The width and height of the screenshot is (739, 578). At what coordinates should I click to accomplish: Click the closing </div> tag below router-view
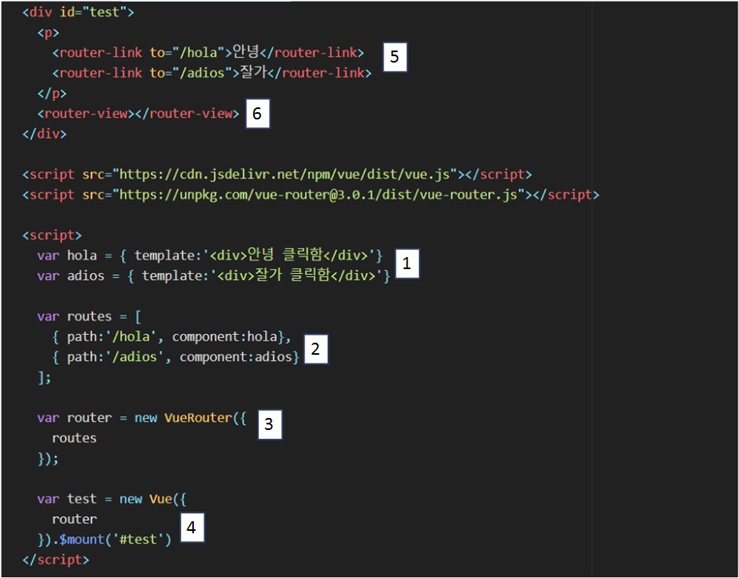[x=44, y=134]
